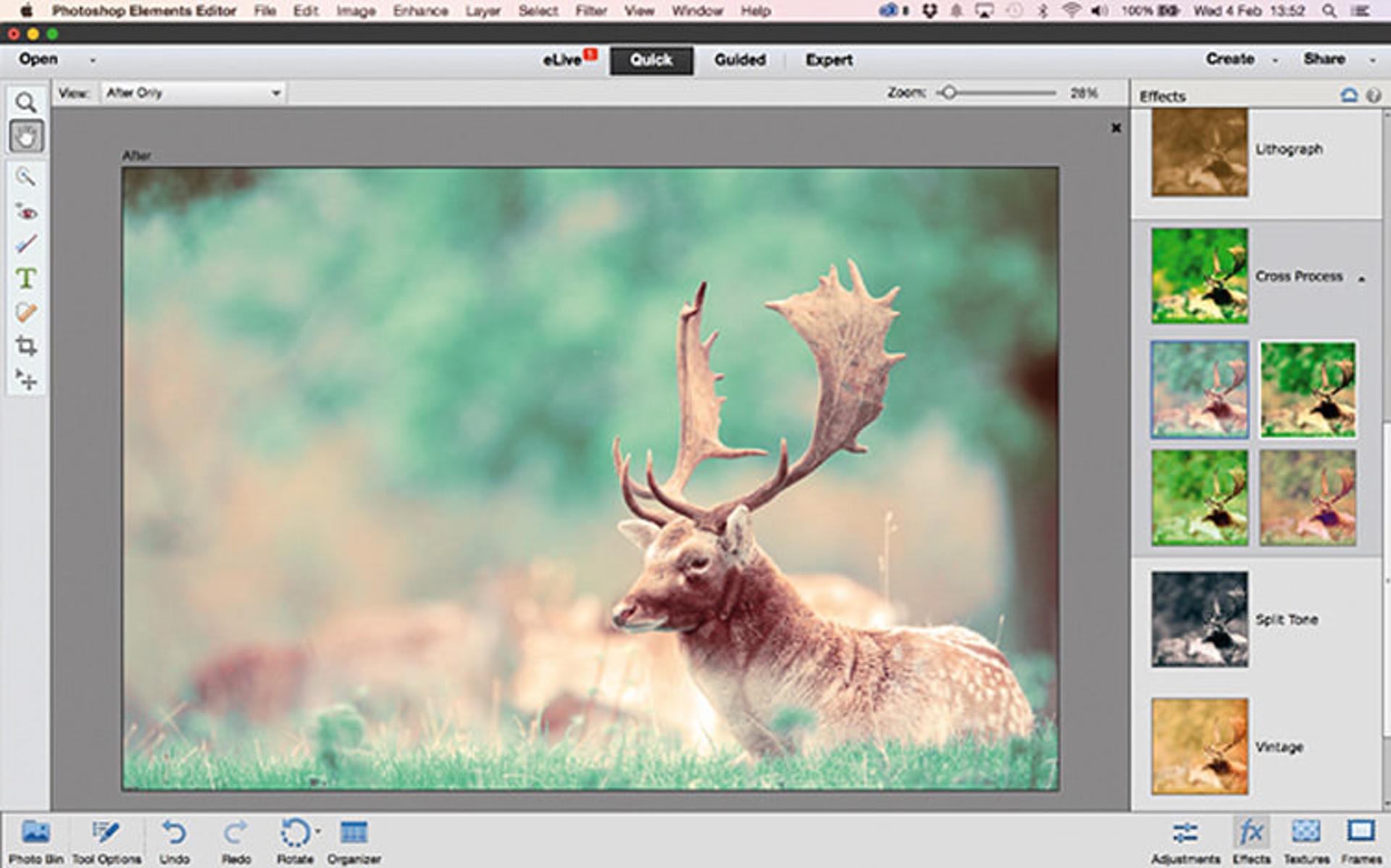
Task: Toggle the Photo Bin panel
Action: [35, 842]
